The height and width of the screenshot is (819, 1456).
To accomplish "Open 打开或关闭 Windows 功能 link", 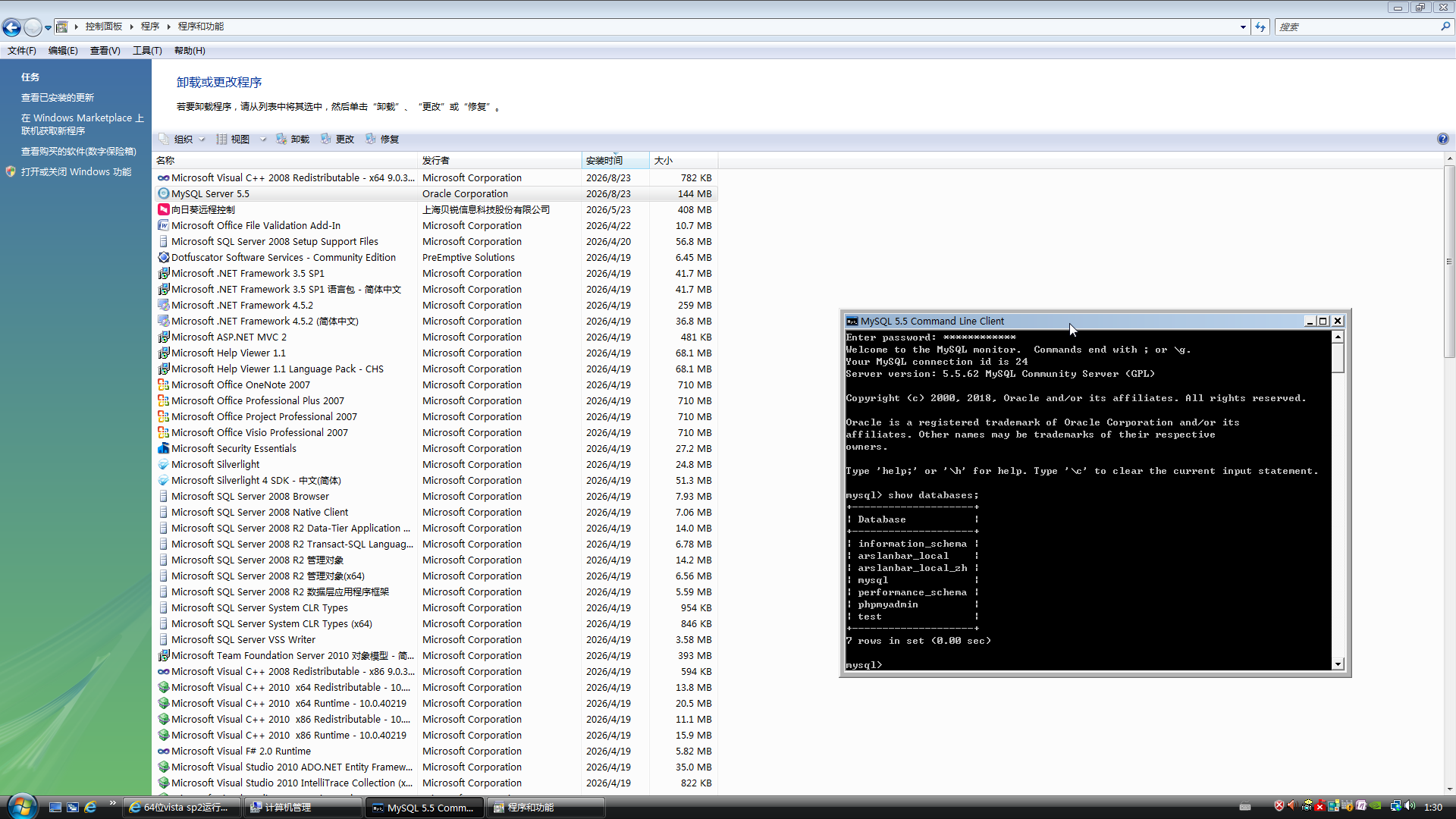I will pos(76,172).
